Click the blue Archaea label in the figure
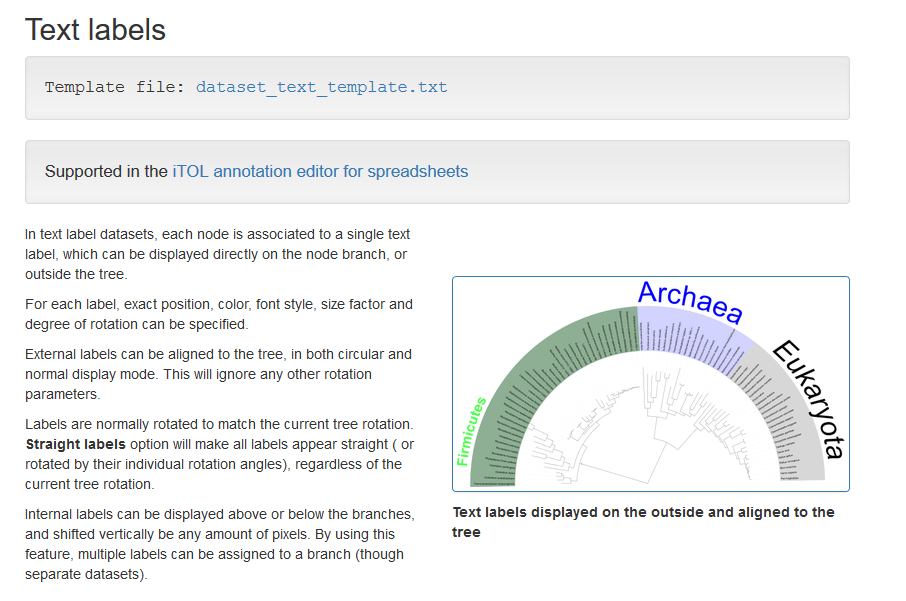The width and height of the screenshot is (906, 601). click(690, 302)
